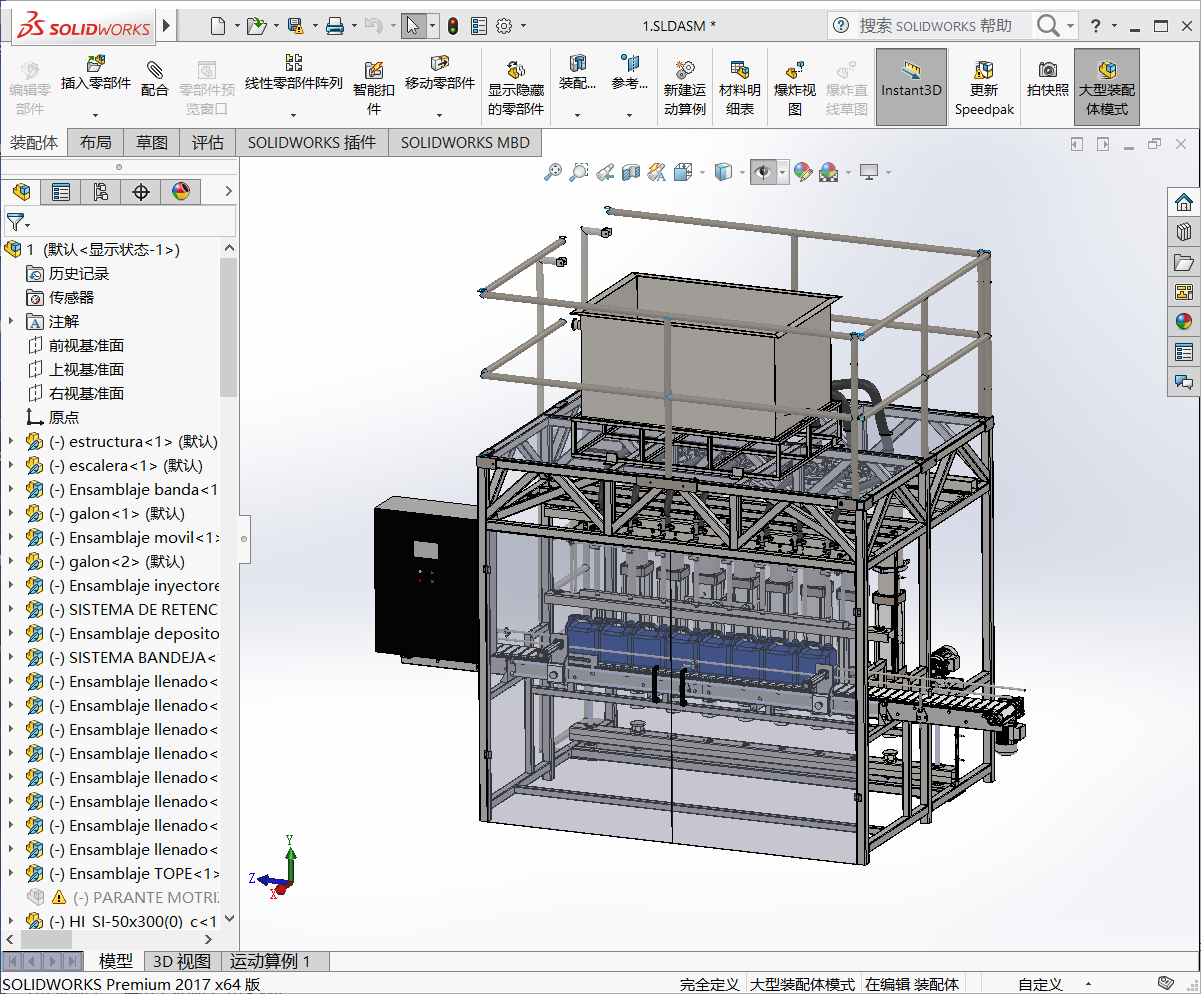
Task: Select the 配合 (Mate) tool
Action: click(x=154, y=70)
